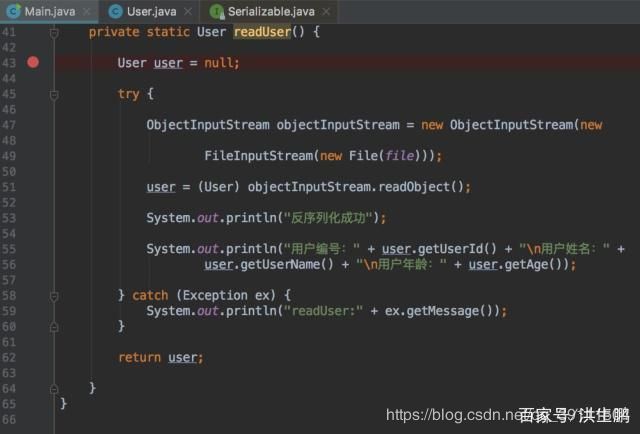Click the Serializable.java interface file icon
This screenshot has width=640, height=434.
tap(217, 11)
